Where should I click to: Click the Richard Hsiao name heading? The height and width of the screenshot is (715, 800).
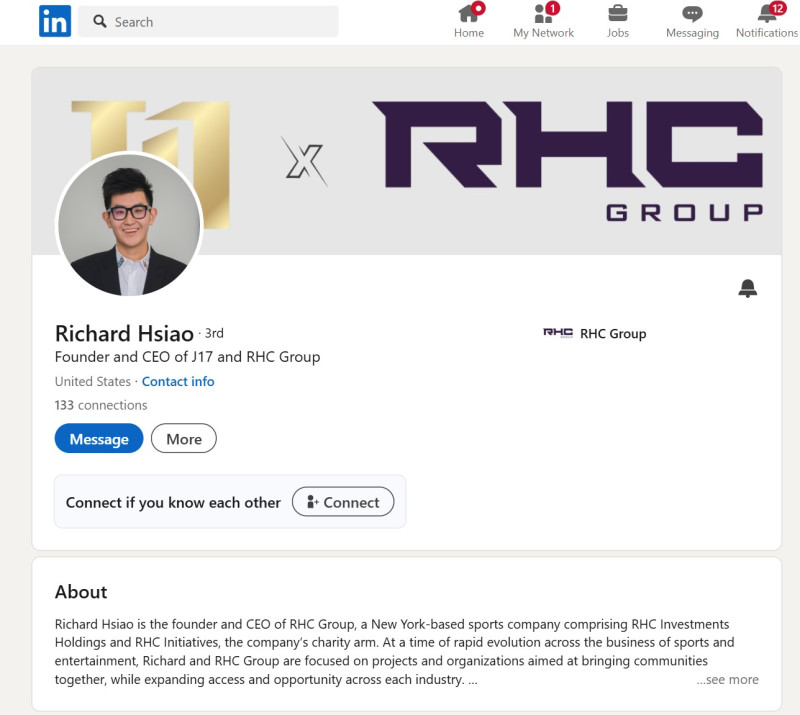point(124,334)
